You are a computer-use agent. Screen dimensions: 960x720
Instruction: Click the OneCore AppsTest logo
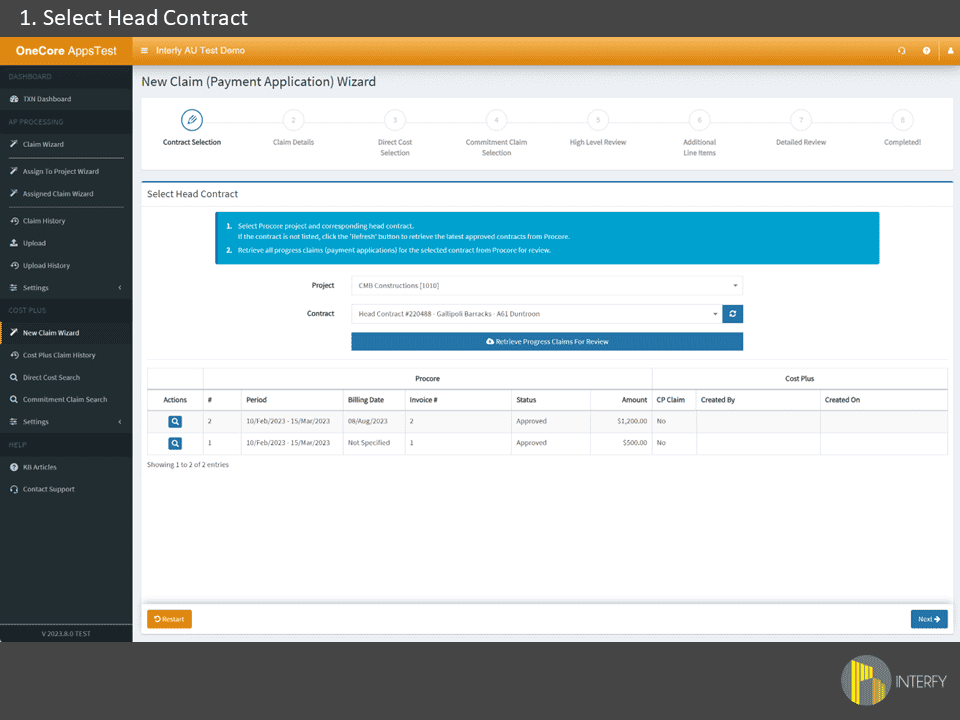[66, 51]
